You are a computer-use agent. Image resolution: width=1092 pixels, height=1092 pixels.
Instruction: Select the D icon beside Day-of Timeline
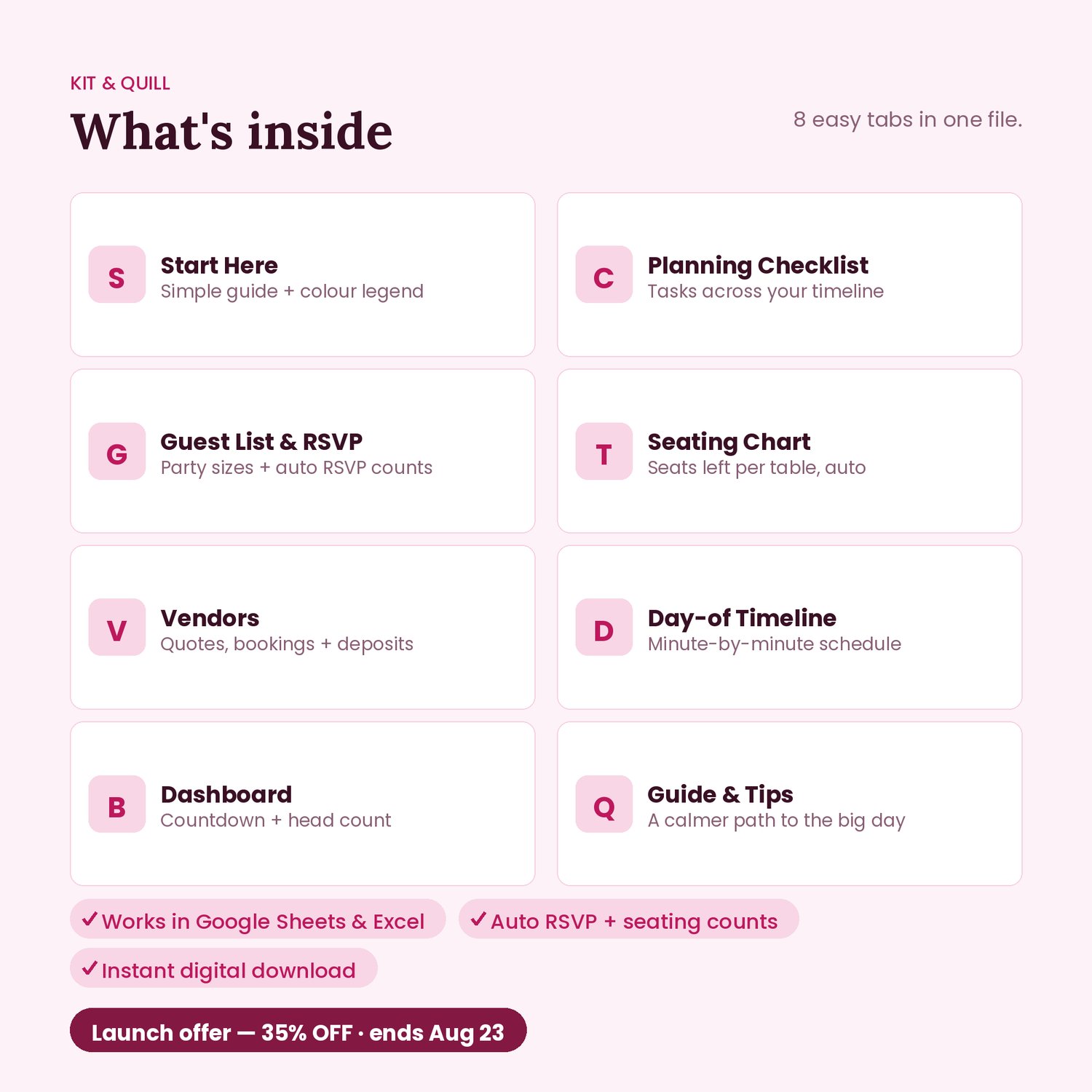(x=604, y=628)
